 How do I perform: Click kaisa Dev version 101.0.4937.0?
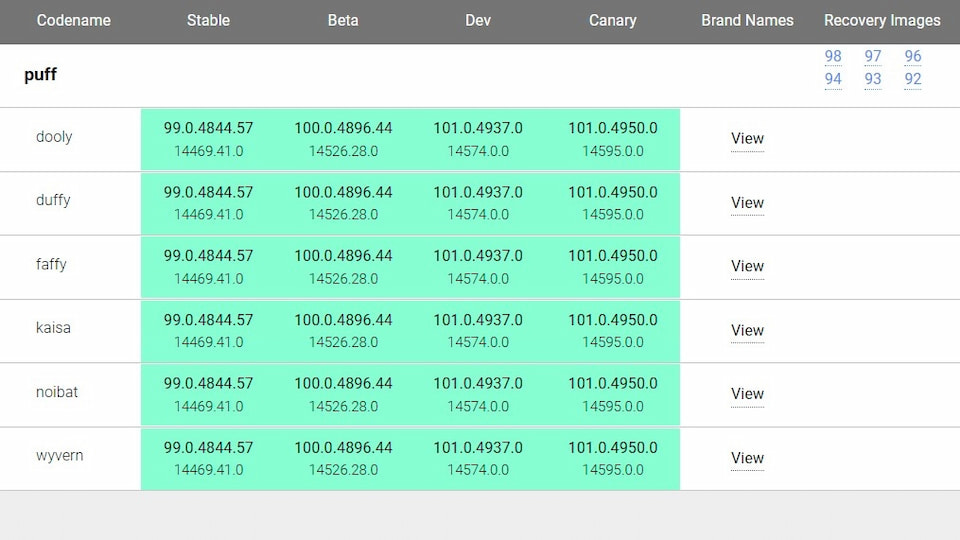coord(478,320)
